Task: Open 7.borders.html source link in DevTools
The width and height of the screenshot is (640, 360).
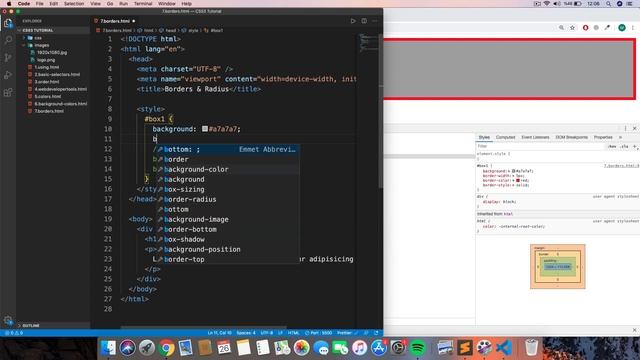Action: coord(621,166)
